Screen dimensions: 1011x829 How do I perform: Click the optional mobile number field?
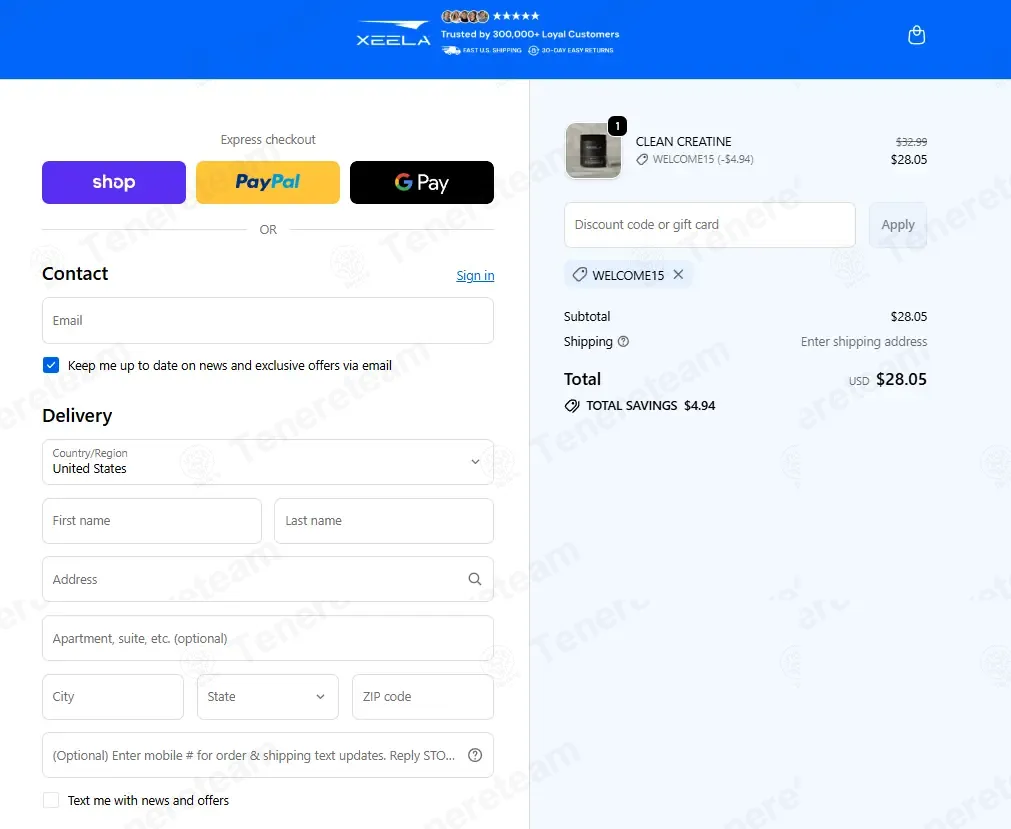pos(268,755)
